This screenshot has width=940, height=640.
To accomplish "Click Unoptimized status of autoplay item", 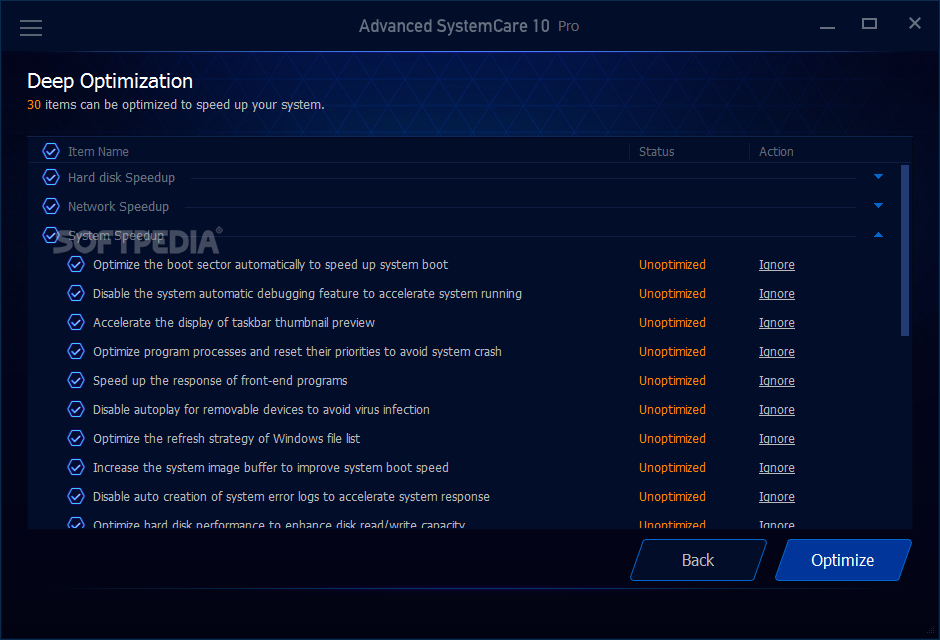I will pyautogui.click(x=672, y=410).
